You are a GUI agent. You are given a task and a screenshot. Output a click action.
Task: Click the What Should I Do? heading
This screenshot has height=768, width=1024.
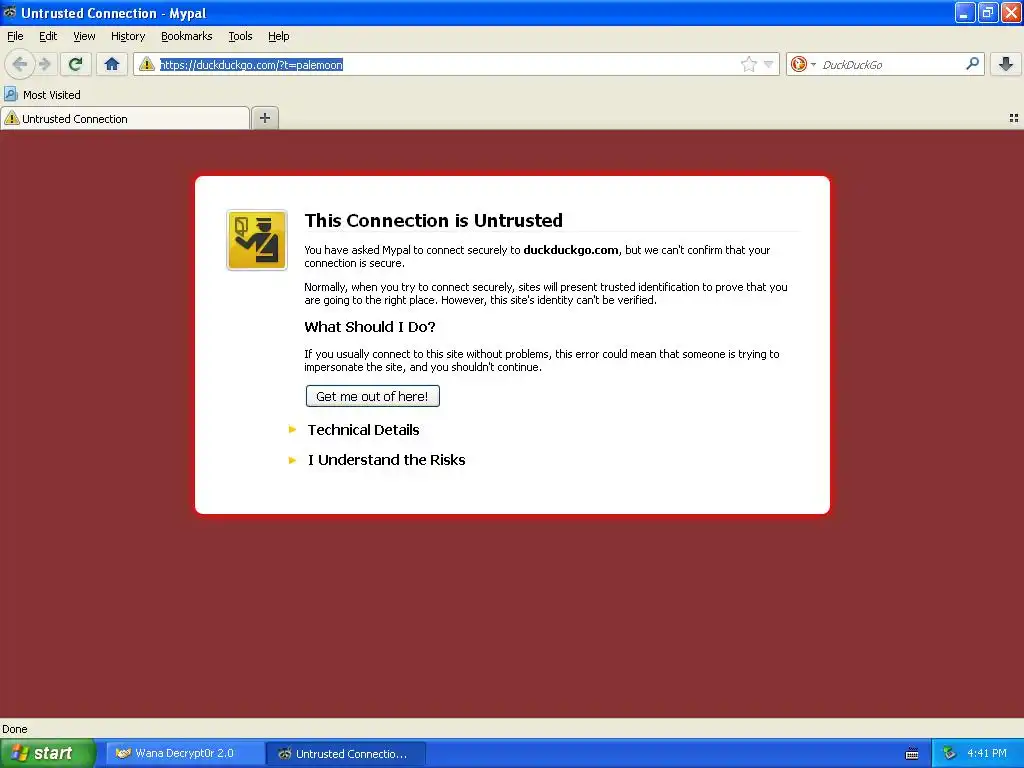(370, 327)
